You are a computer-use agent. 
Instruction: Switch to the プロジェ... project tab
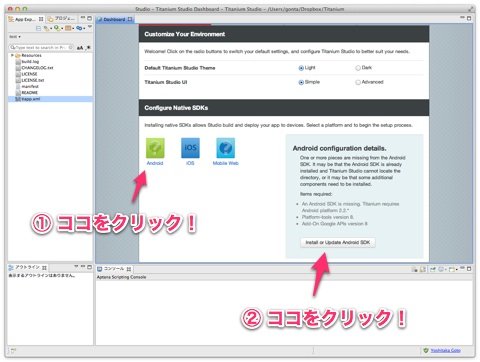[62, 19]
